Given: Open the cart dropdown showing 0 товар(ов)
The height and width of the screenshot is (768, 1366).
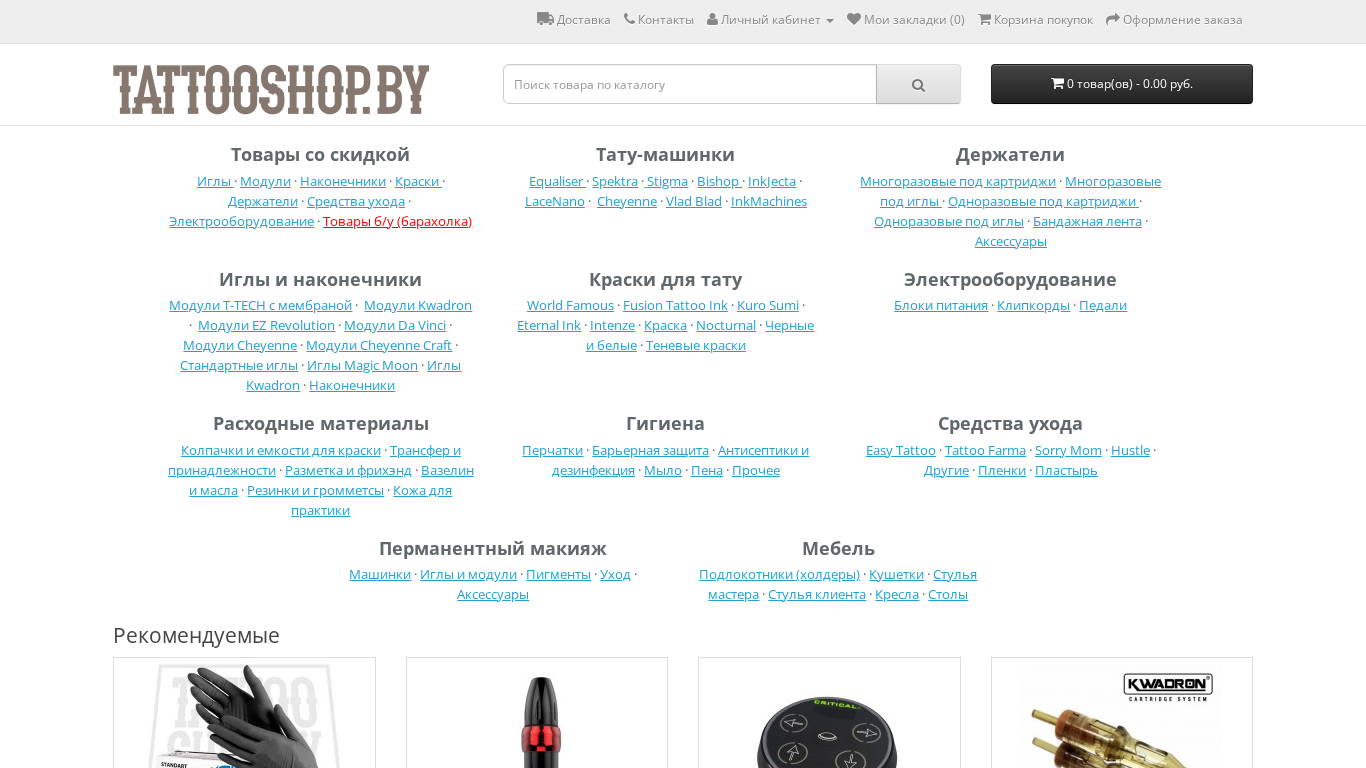Looking at the screenshot, I should pyautogui.click(x=1121, y=84).
